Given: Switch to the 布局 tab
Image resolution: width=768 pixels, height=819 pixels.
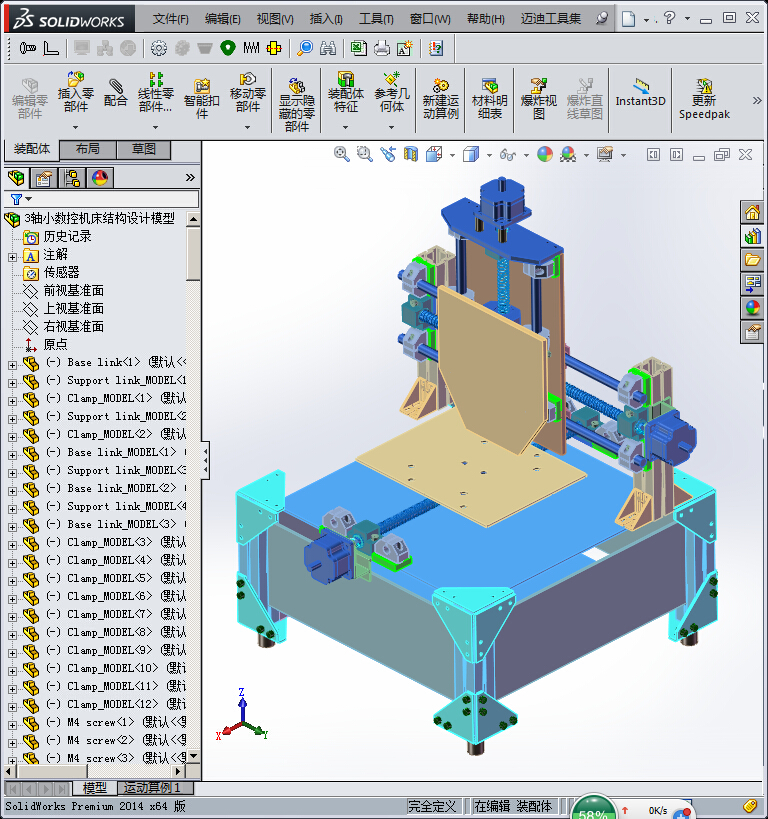Looking at the screenshot, I should (88, 149).
